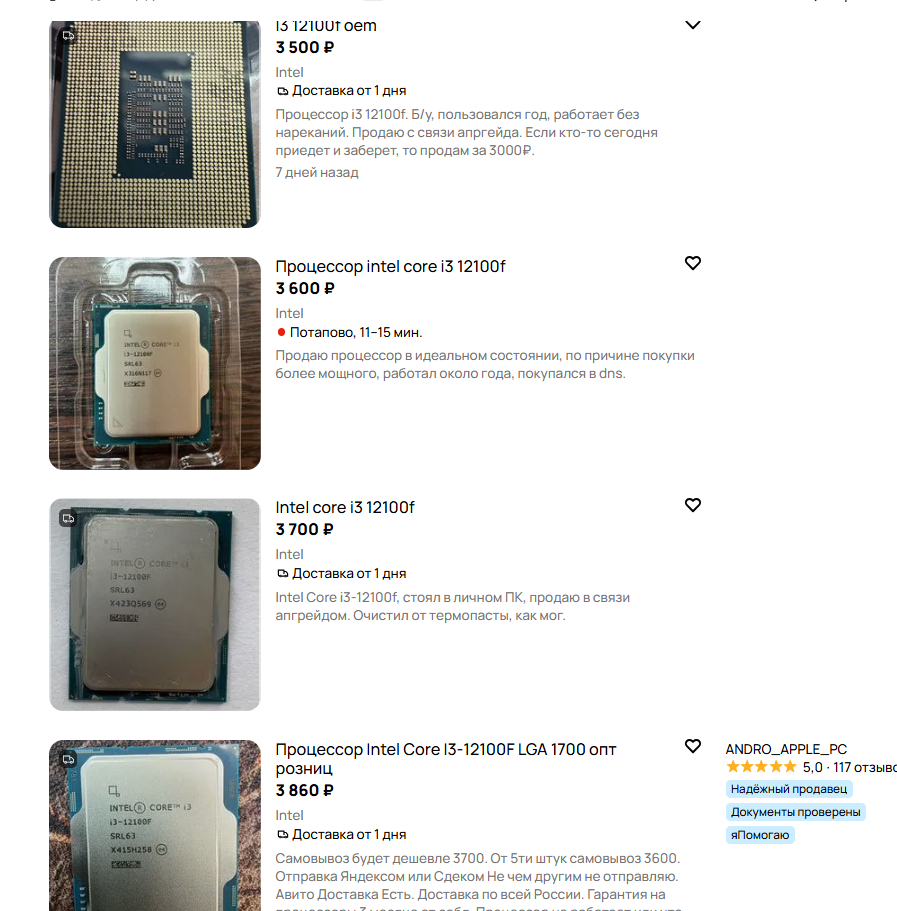Click the Надёжный продавец badge

789,789
